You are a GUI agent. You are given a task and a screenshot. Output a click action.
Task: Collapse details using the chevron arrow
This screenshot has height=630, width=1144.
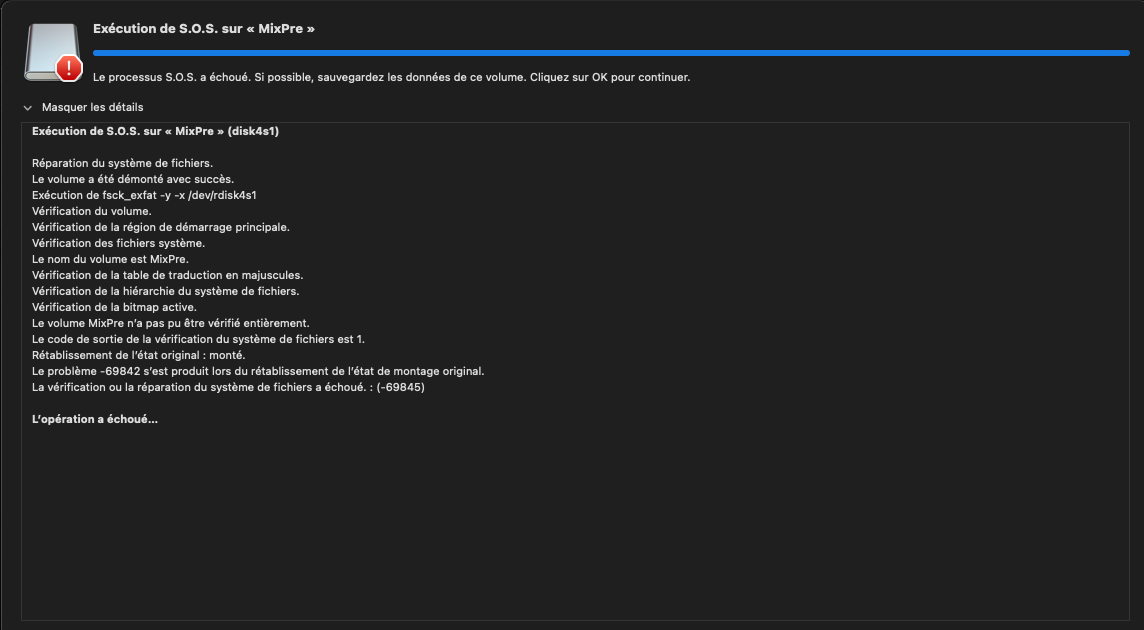(28, 107)
